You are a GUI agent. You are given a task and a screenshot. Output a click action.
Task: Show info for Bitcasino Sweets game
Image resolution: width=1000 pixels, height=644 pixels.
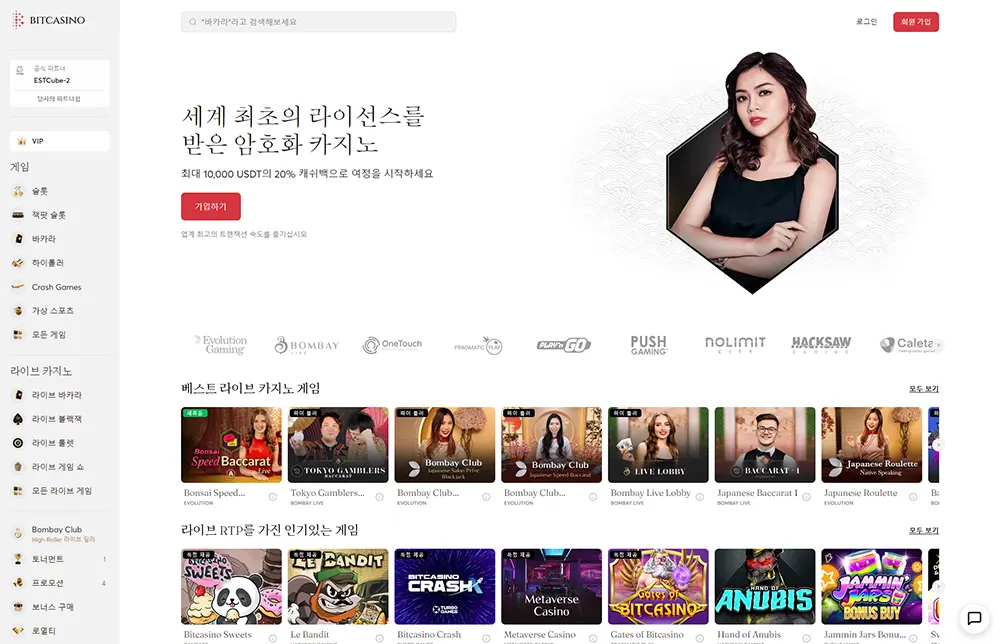tap(272, 638)
